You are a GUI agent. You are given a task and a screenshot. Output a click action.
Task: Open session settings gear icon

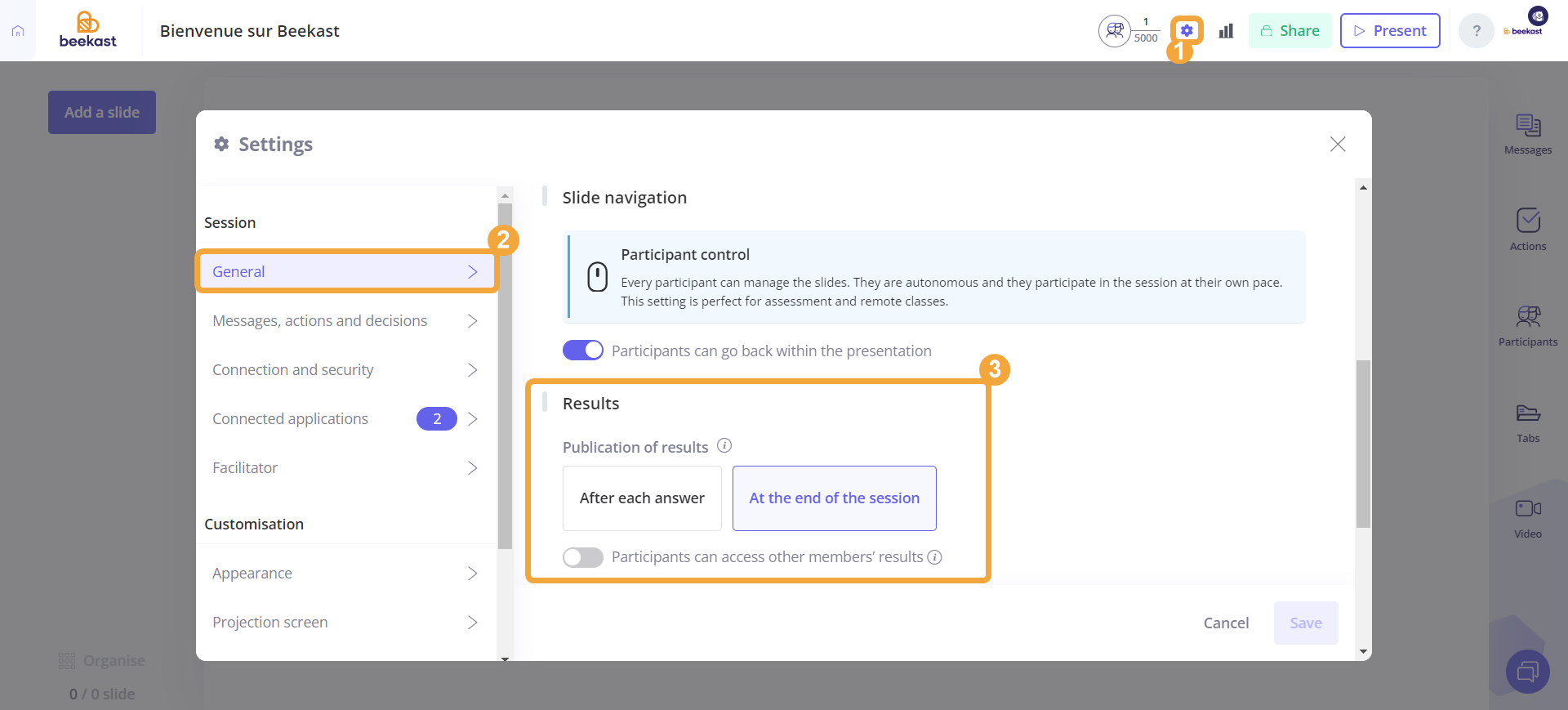tap(1187, 30)
